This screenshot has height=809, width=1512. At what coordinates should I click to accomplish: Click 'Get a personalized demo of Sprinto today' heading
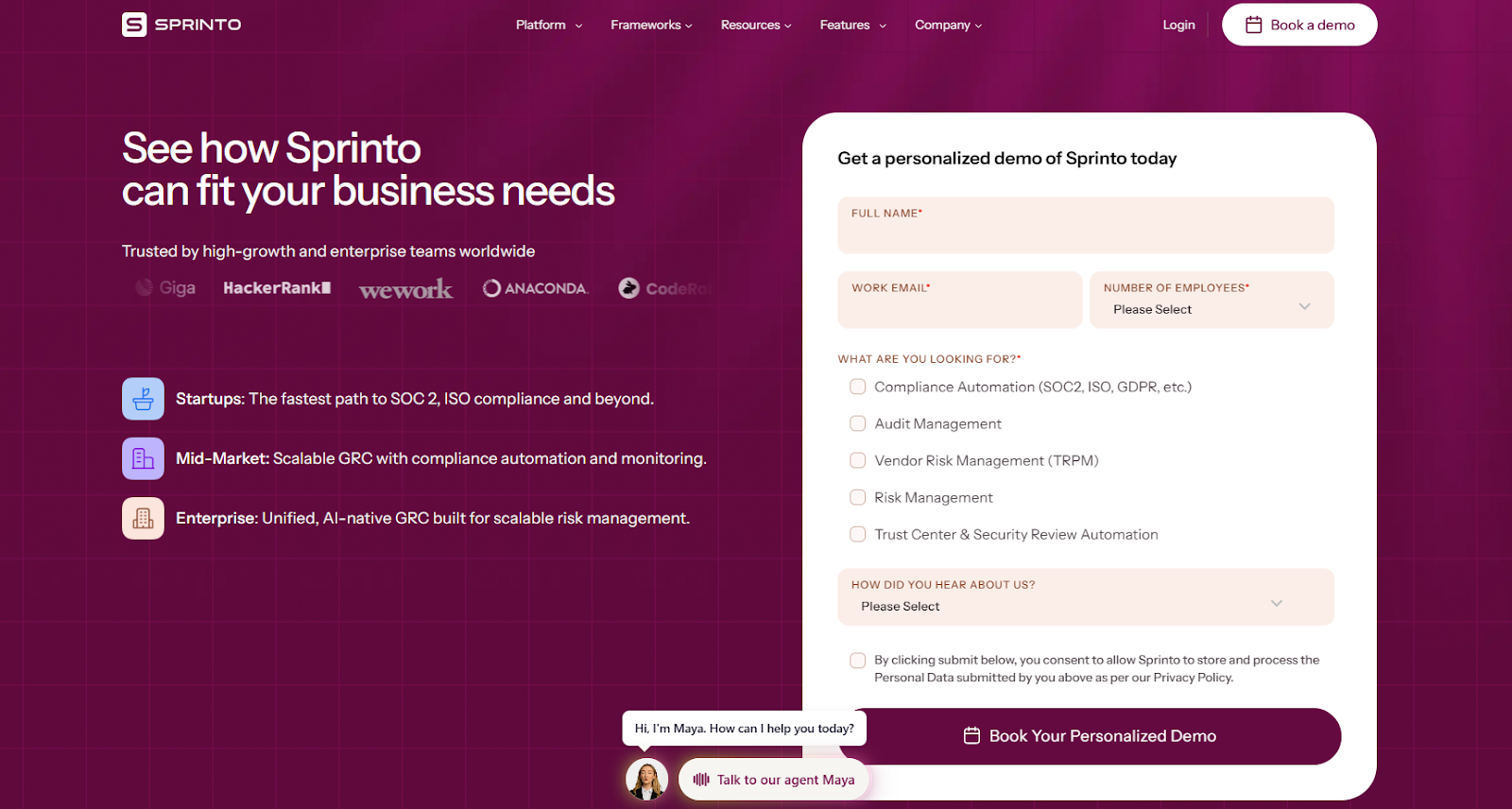click(1007, 158)
